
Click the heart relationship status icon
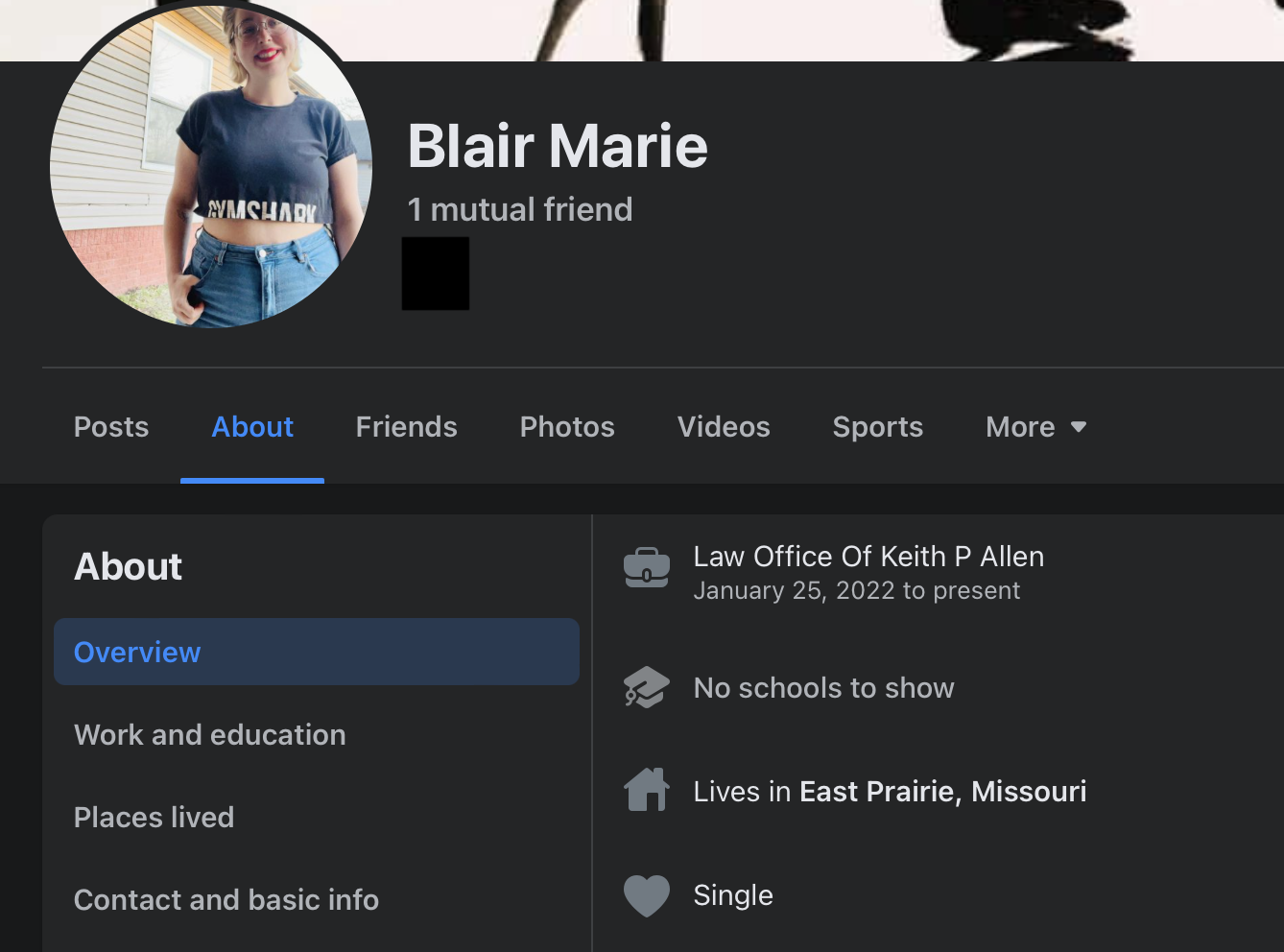pyautogui.click(x=646, y=895)
